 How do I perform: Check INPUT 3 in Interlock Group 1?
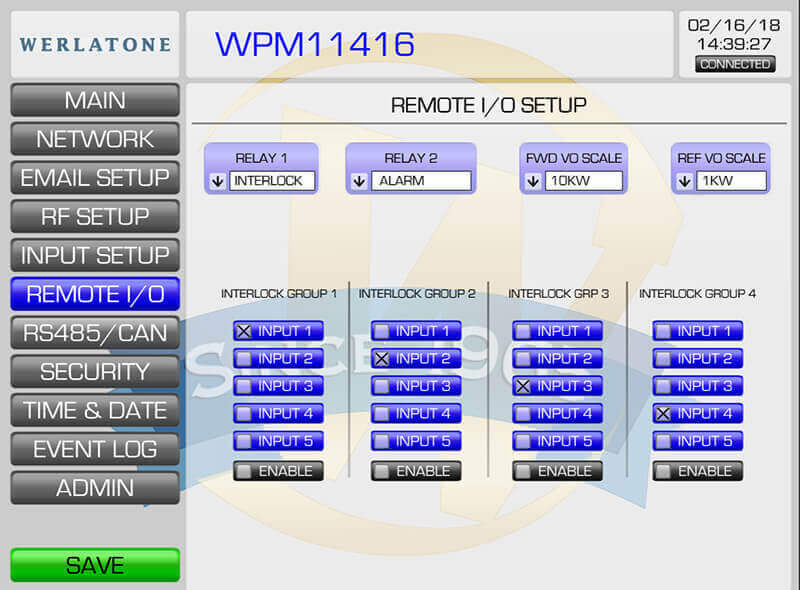tap(244, 386)
